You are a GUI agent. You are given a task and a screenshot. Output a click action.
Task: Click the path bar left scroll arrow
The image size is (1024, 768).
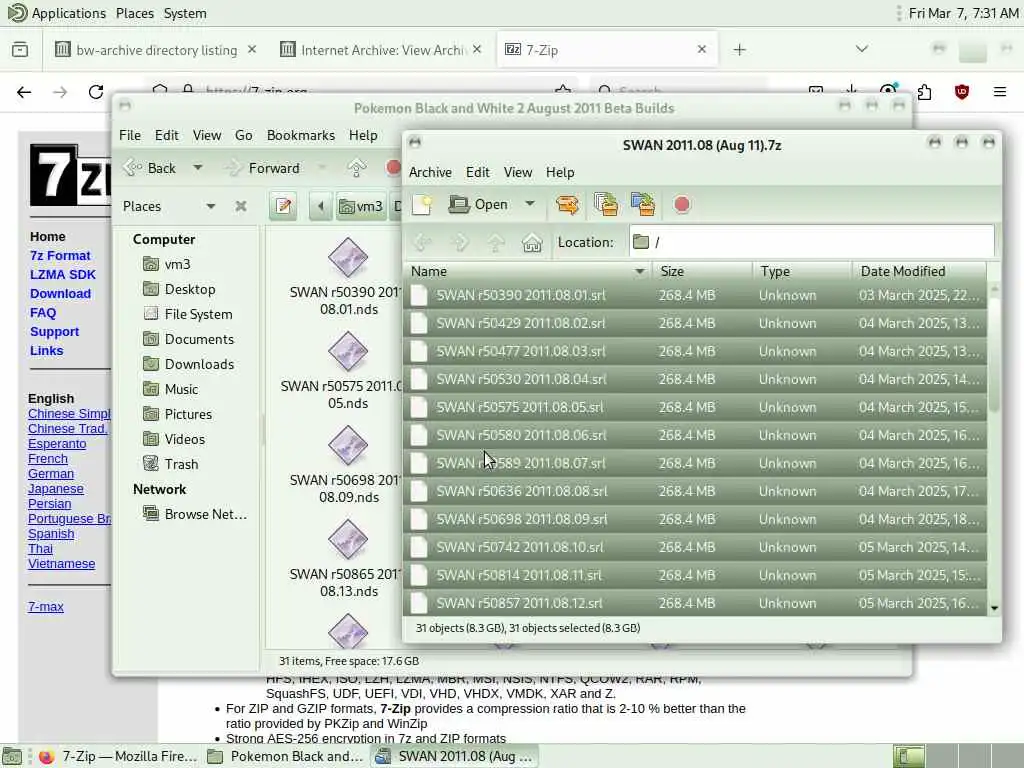click(x=320, y=206)
